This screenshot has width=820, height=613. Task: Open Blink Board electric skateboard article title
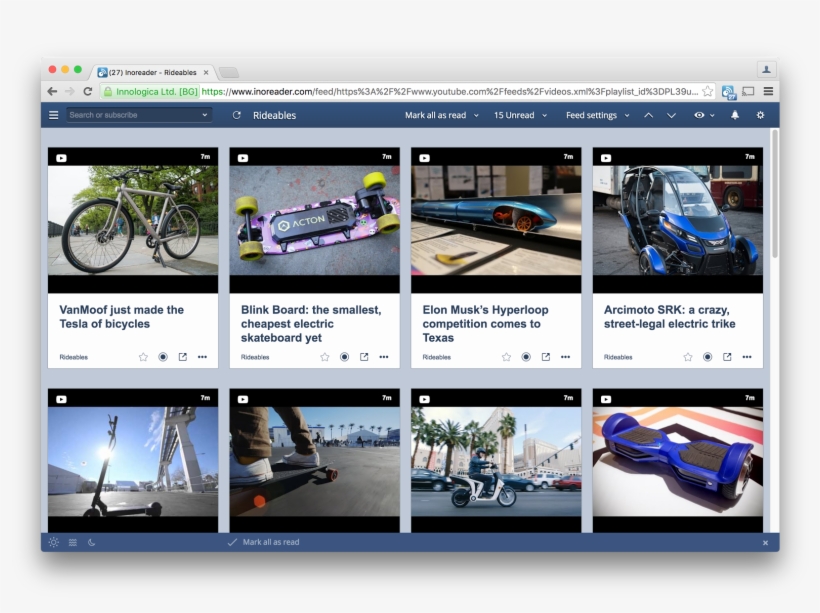pyautogui.click(x=311, y=324)
